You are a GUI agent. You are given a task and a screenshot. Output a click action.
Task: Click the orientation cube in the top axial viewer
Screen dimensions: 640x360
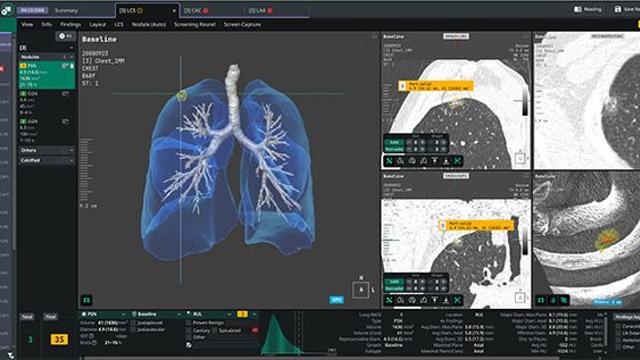pyautogui.click(x=520, y=158)
